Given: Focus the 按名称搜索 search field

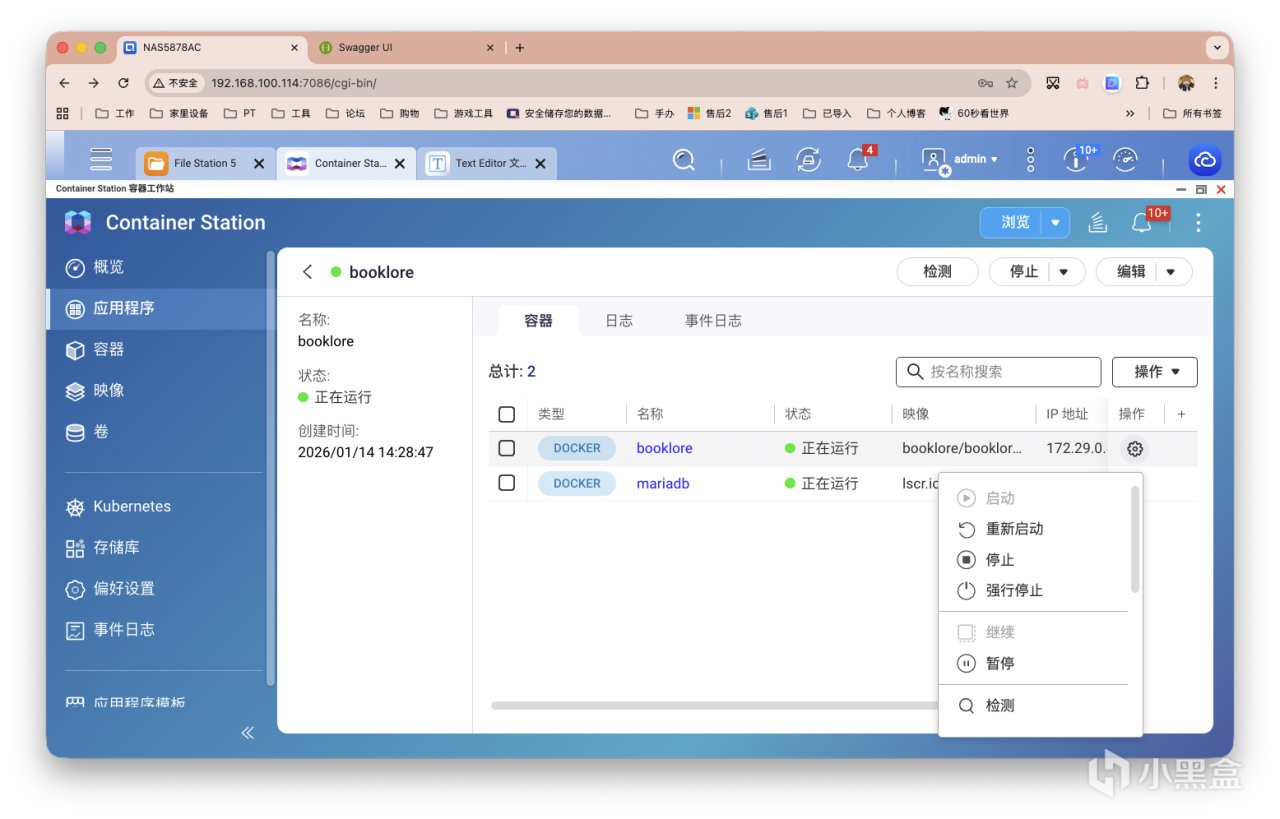Looking at the screenshot, I should coord(998,372).
